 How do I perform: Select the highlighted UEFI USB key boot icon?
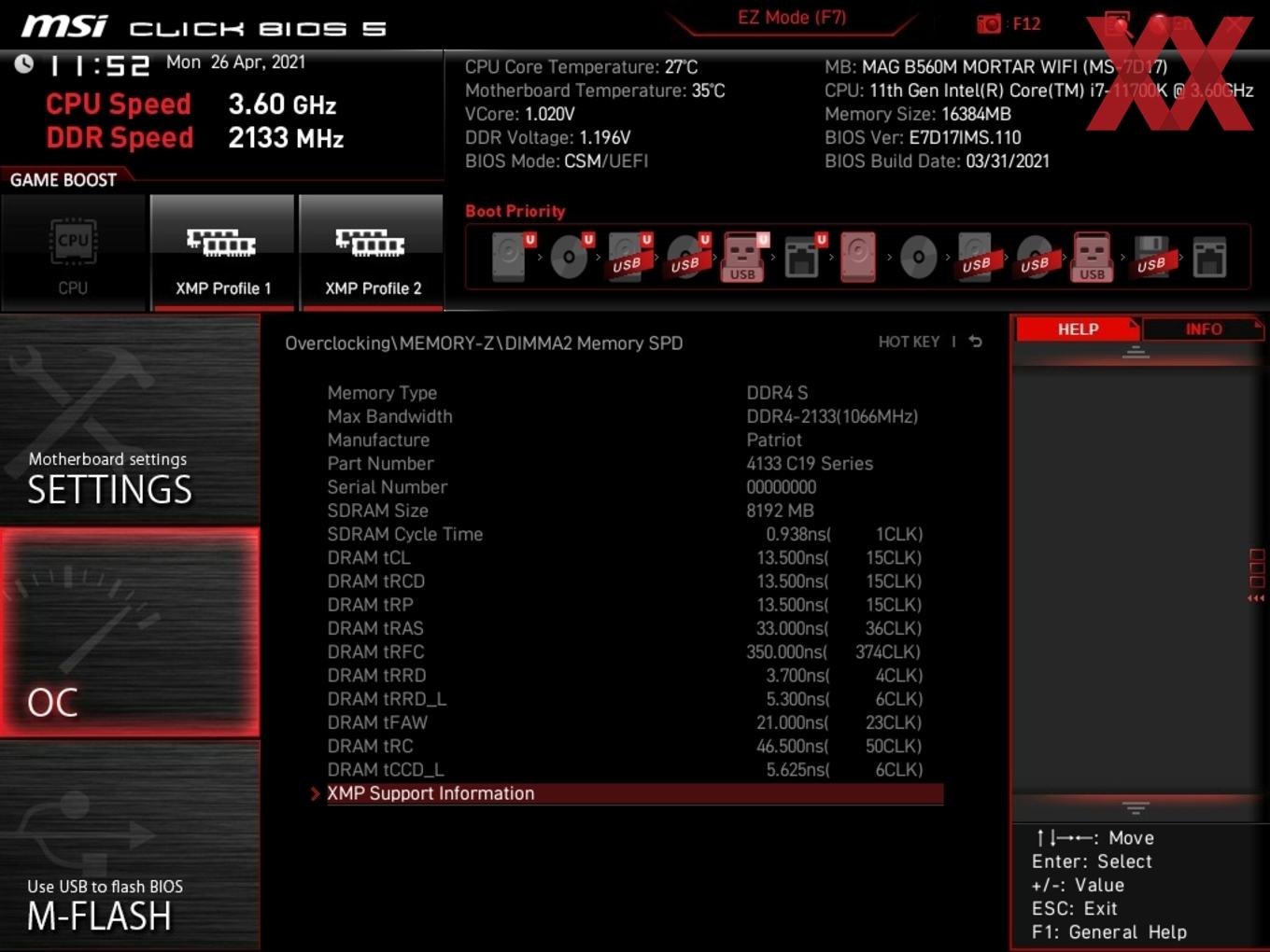point(744,257)
